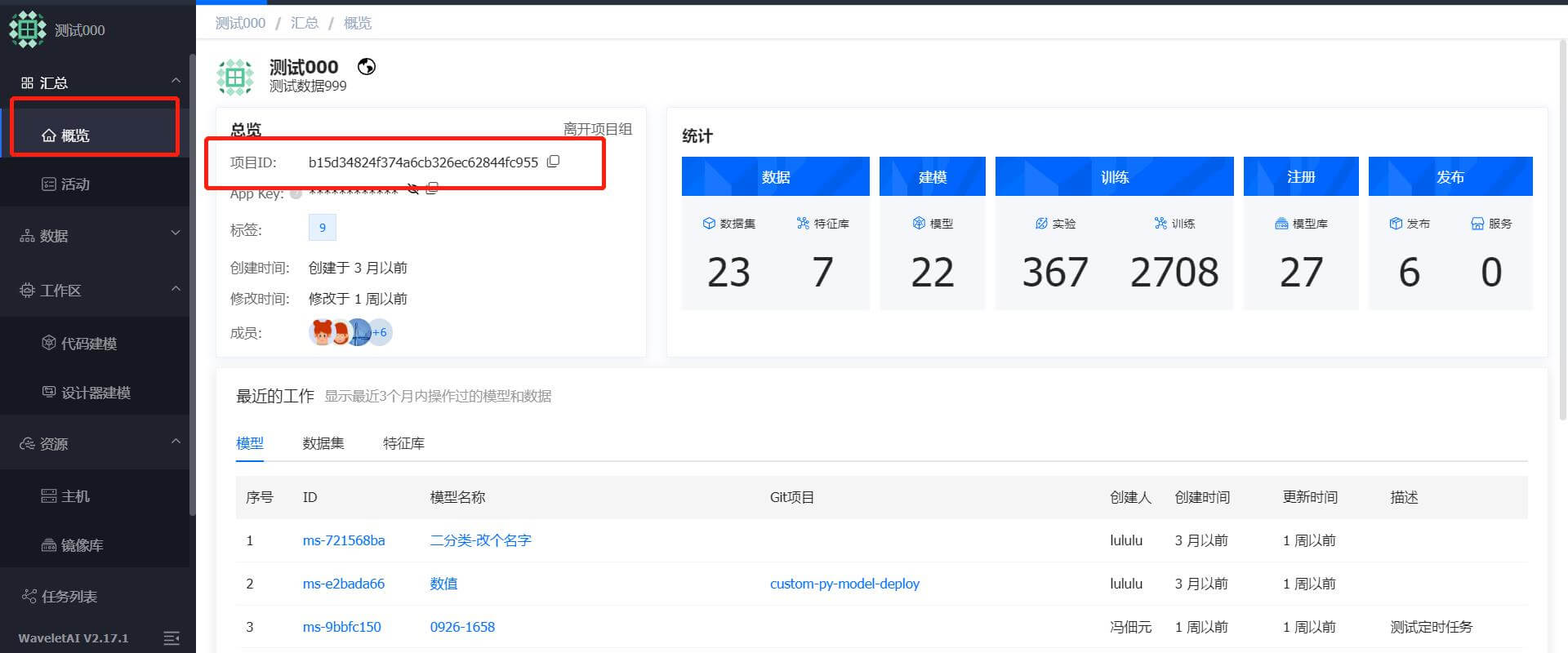1568x653 pixels.
Task: Click the 发布 statistics header
Action: pyautogui.click(x=1450, y=176)
